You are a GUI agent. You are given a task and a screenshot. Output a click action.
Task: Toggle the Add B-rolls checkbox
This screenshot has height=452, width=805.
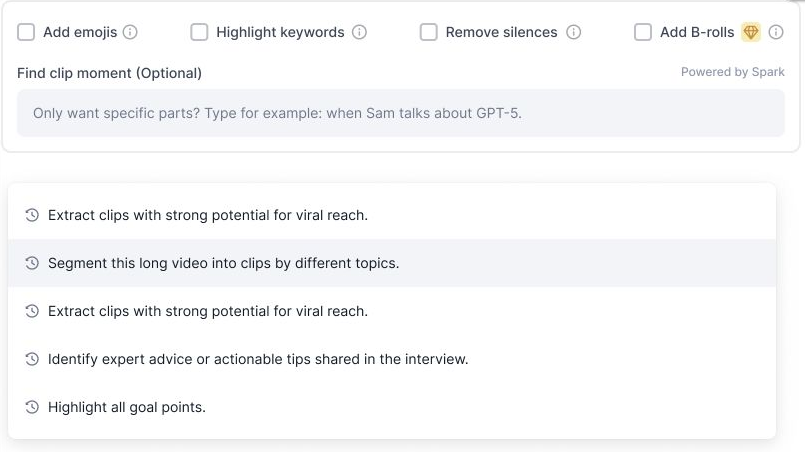pos(643,32)
